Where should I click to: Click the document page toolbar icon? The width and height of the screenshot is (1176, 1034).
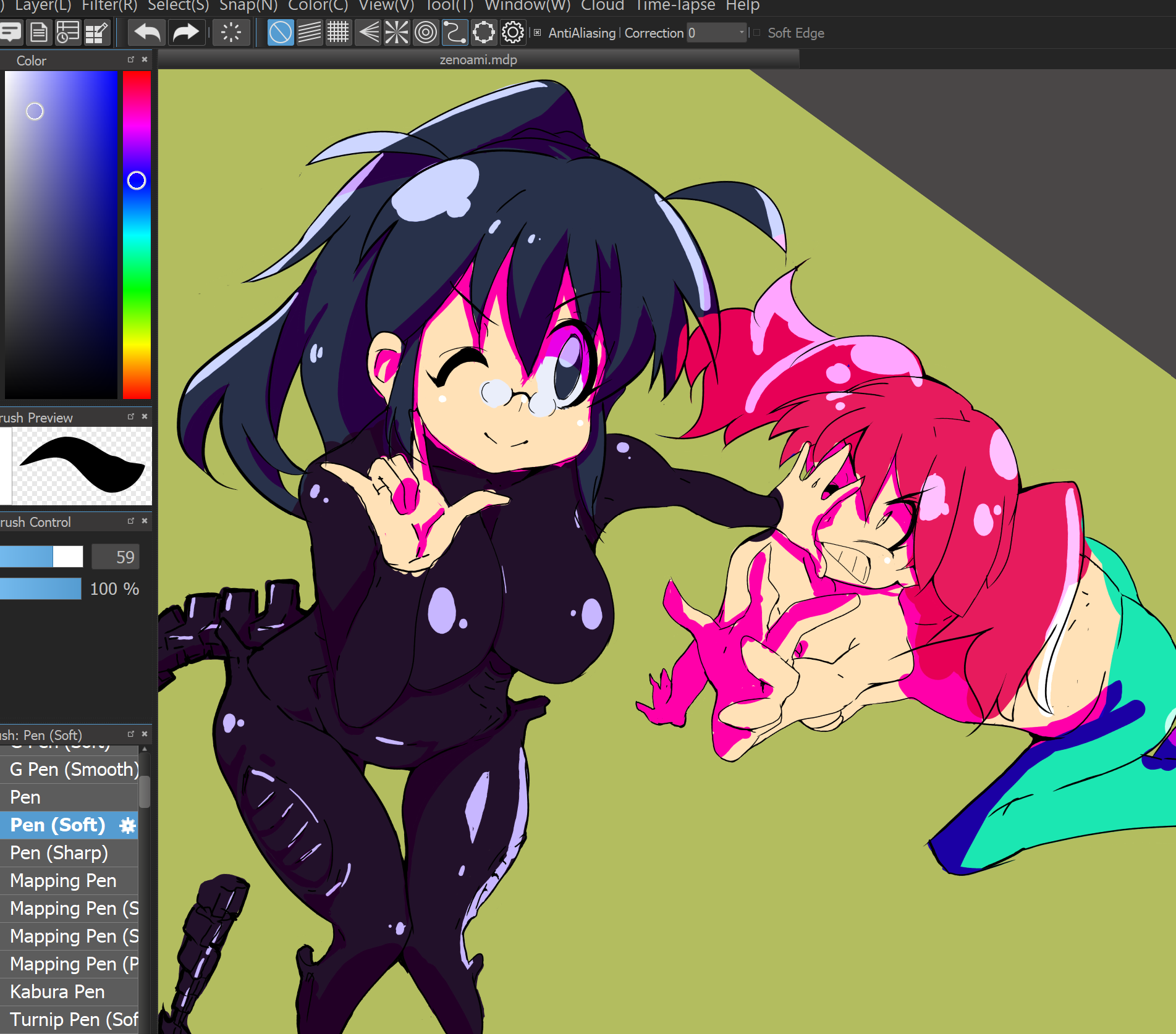point(39,32)
